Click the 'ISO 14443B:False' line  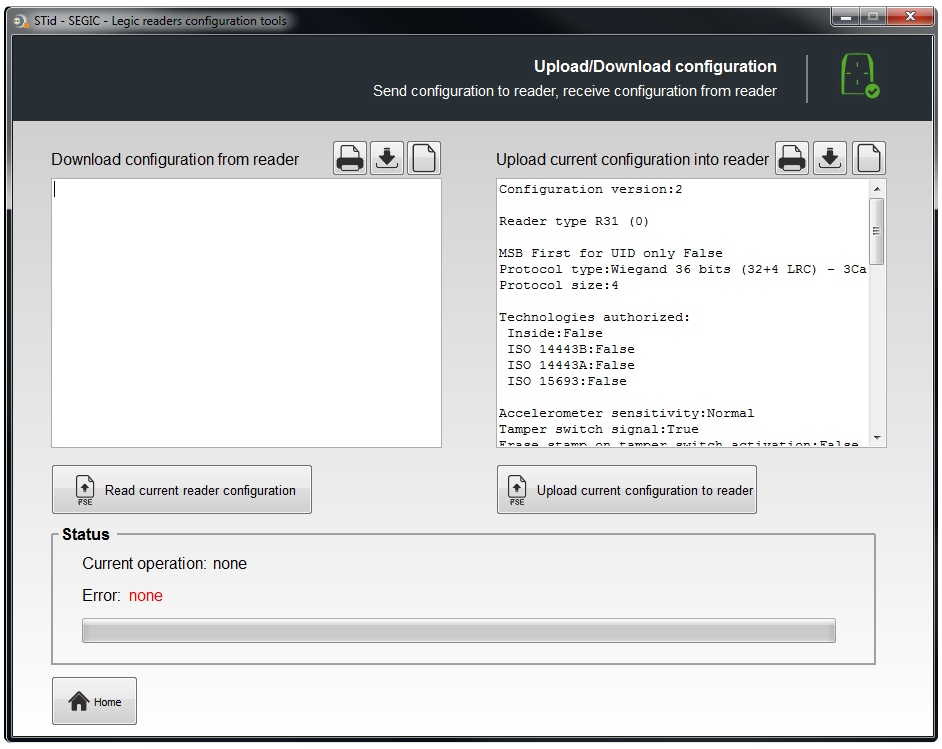pyautogui.click(x=571, y=349)
